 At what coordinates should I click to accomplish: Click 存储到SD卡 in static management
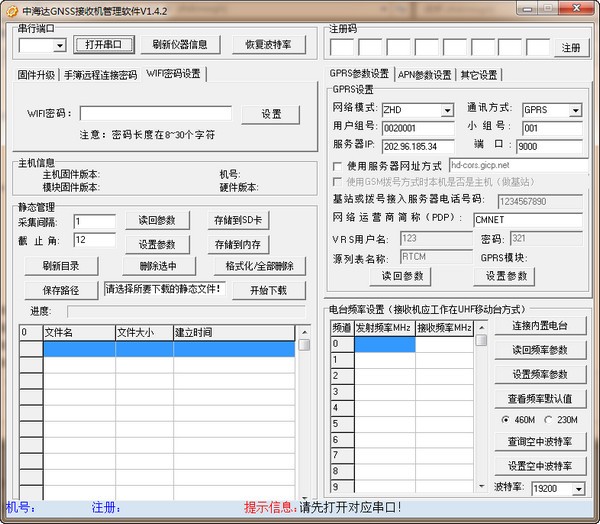[x=237, y=221]
